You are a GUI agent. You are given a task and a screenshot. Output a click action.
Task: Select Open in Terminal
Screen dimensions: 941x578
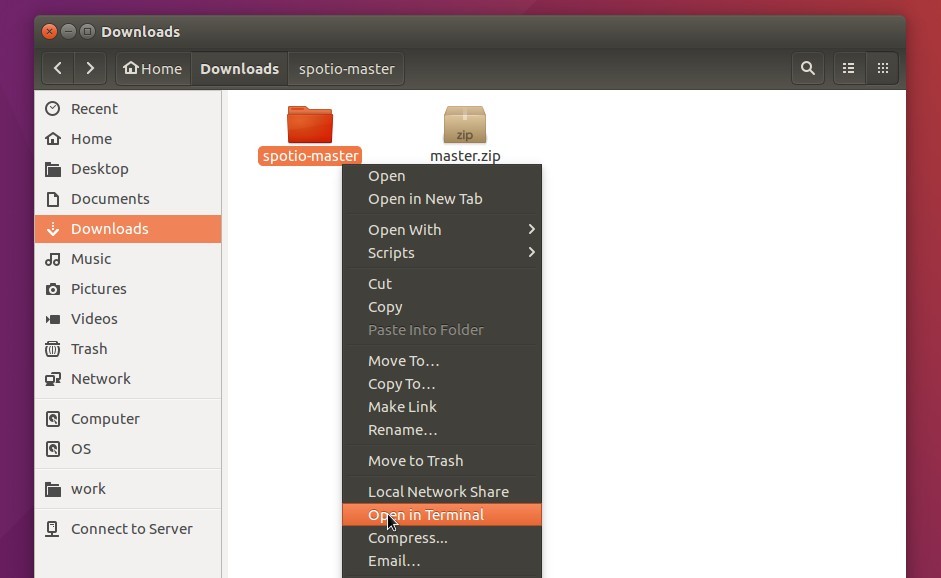pos(442,514)
